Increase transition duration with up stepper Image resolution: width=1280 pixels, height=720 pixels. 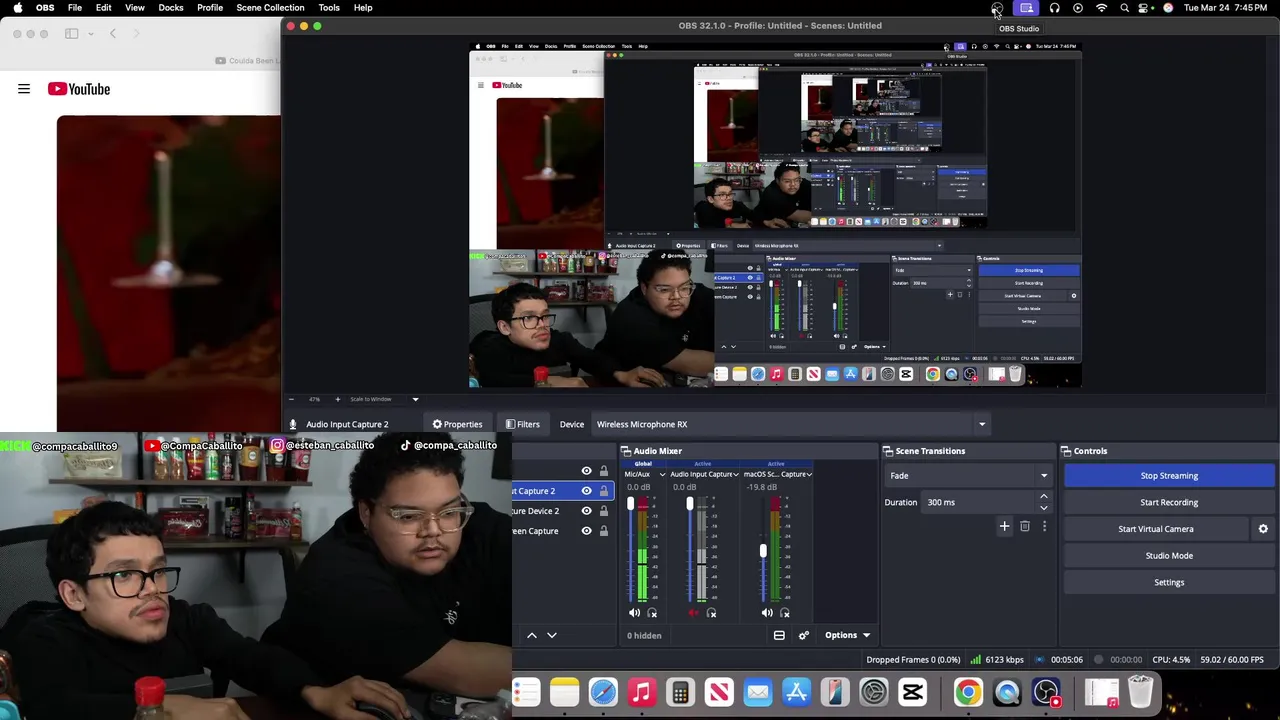(x=1044, y=497)
